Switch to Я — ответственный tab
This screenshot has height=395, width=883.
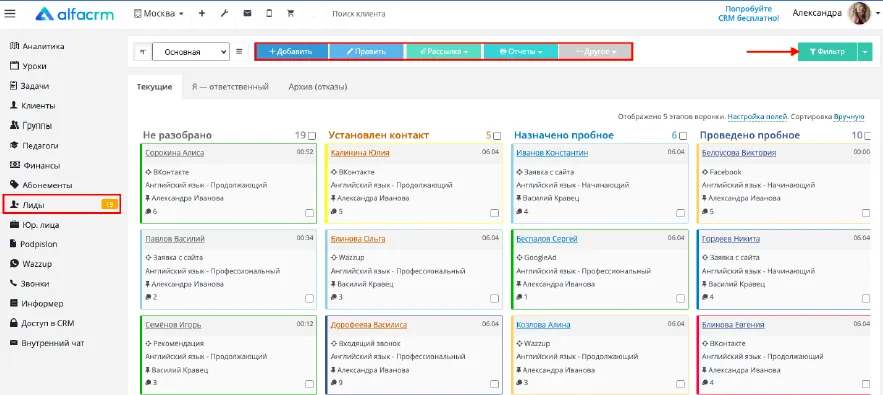tap(230, 87)
